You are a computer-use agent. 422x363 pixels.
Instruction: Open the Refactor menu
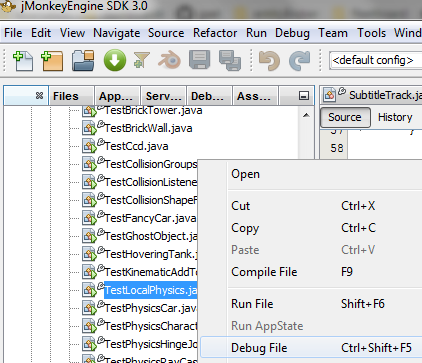[x=215, y=33]
